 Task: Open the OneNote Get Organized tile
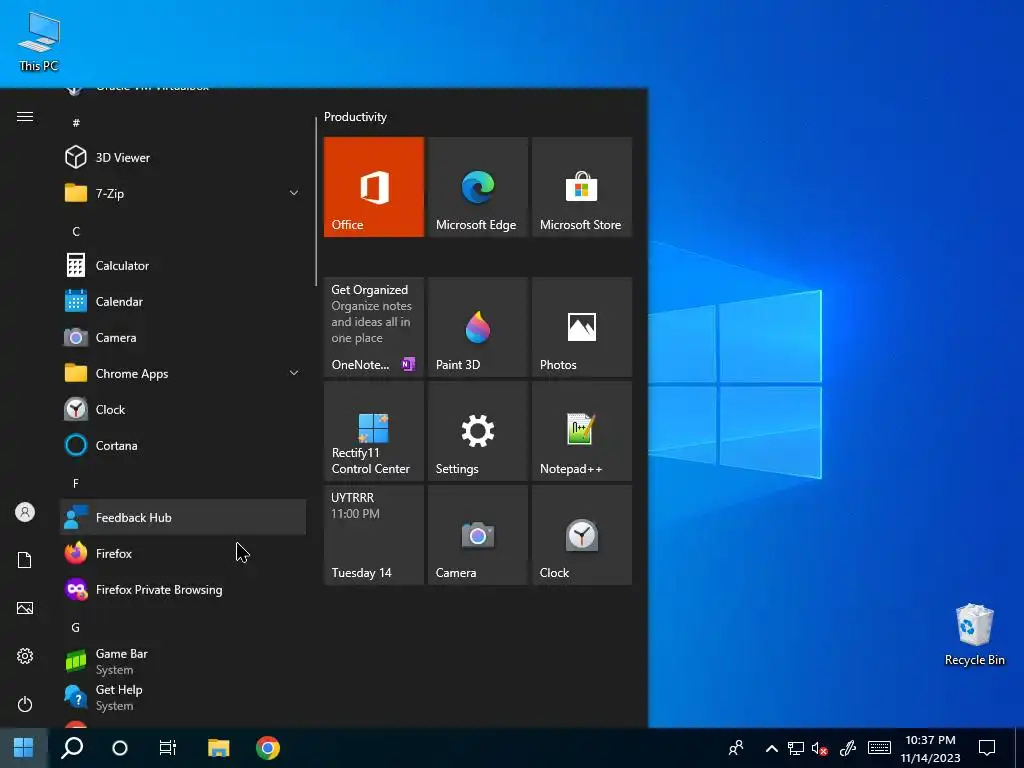pyautogui.click(x=374, y=327)
